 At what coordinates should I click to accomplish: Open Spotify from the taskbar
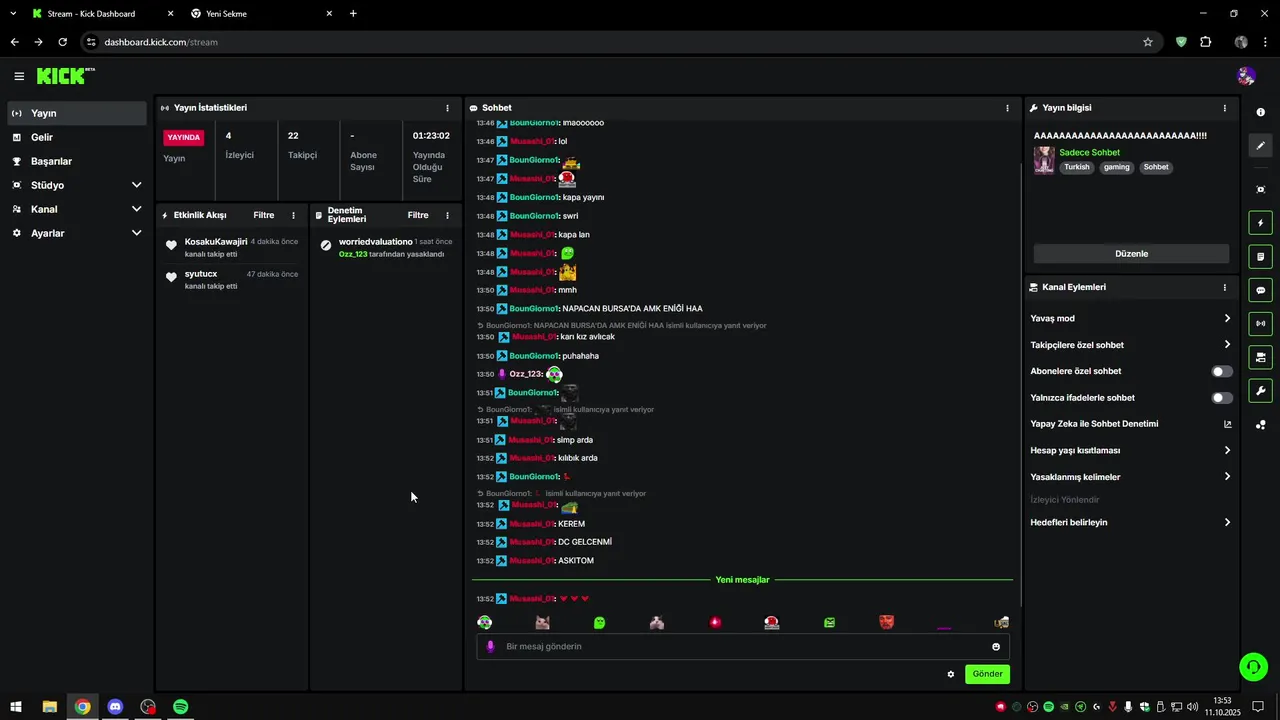181,707
